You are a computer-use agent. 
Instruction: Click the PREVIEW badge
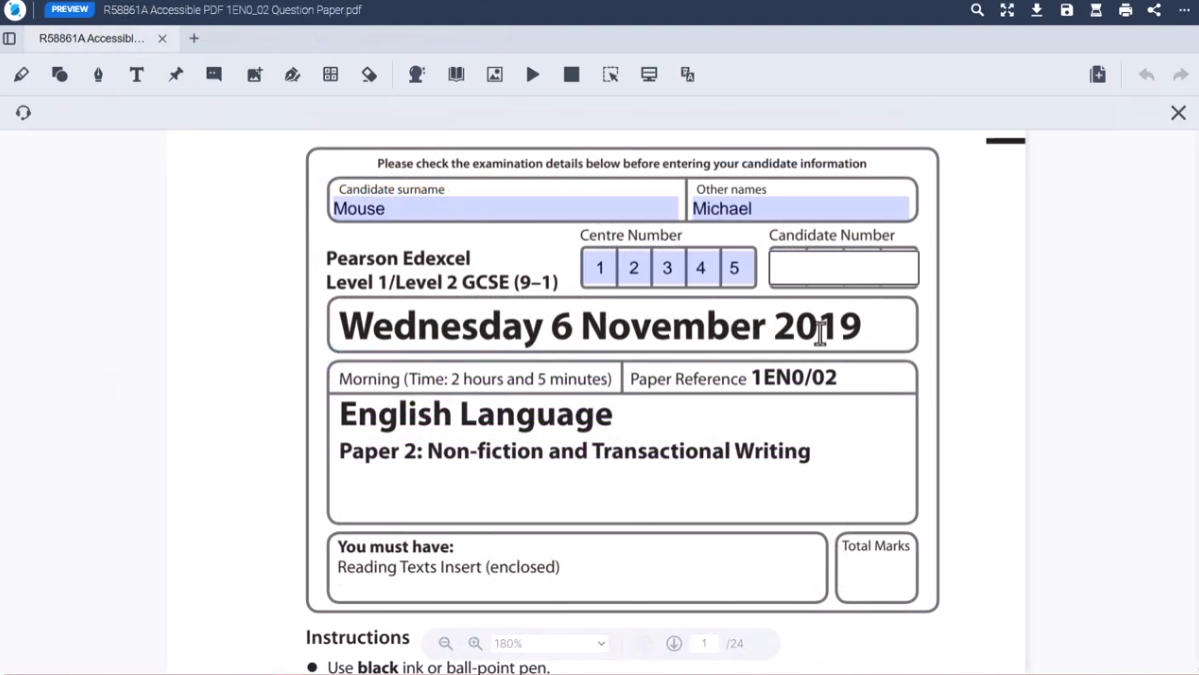(70, 10)
